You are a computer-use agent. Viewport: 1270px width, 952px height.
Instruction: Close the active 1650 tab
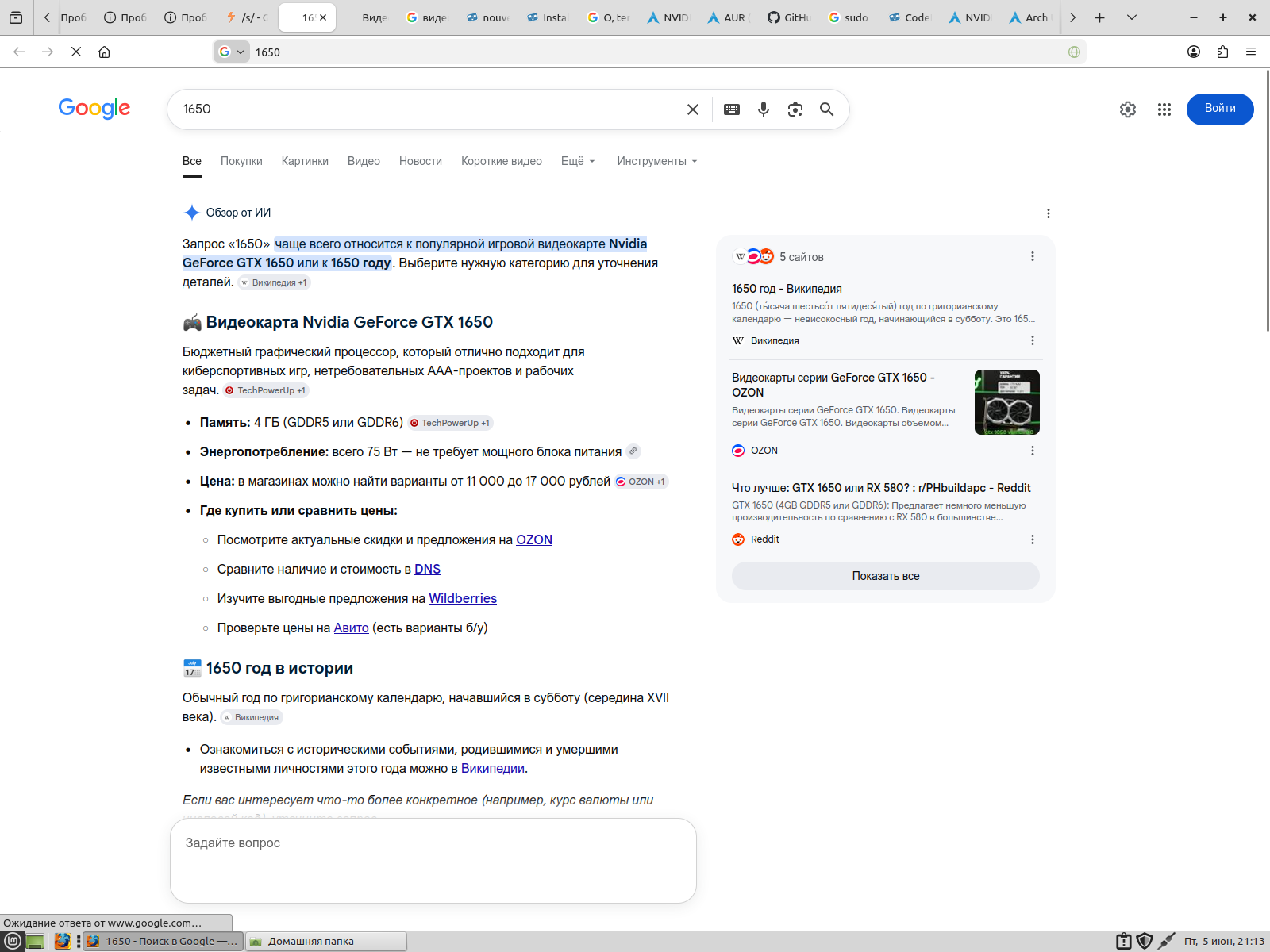click(323, 17)
